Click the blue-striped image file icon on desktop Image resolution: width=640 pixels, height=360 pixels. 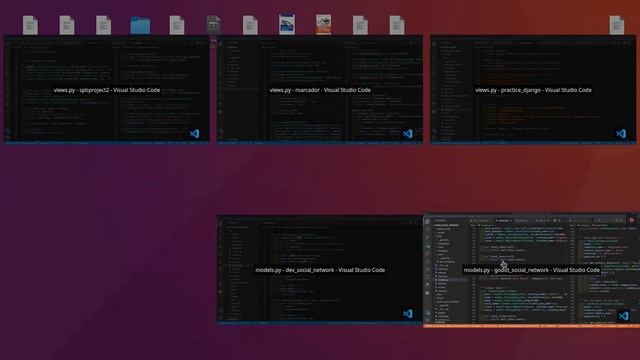click(287, 24)
